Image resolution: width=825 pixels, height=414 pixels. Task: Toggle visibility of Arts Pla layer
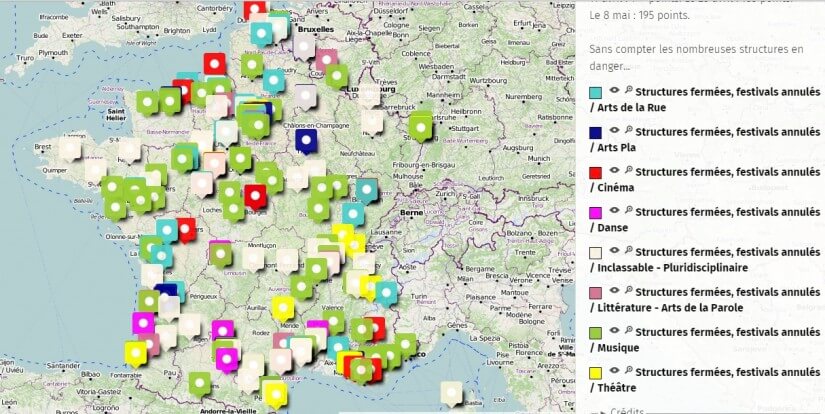point(614,130)
